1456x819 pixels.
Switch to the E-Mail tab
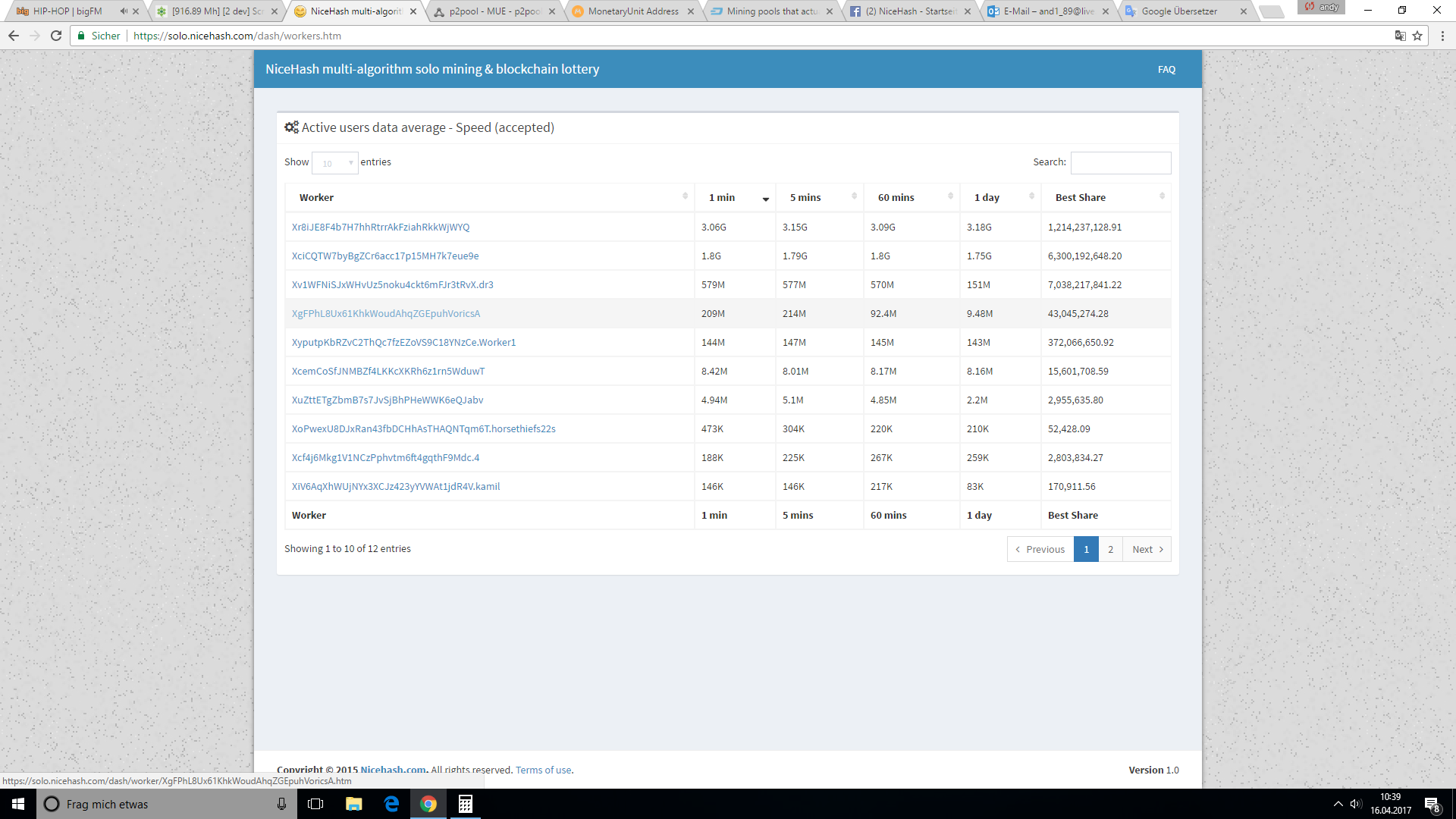tap(1048, 11)
